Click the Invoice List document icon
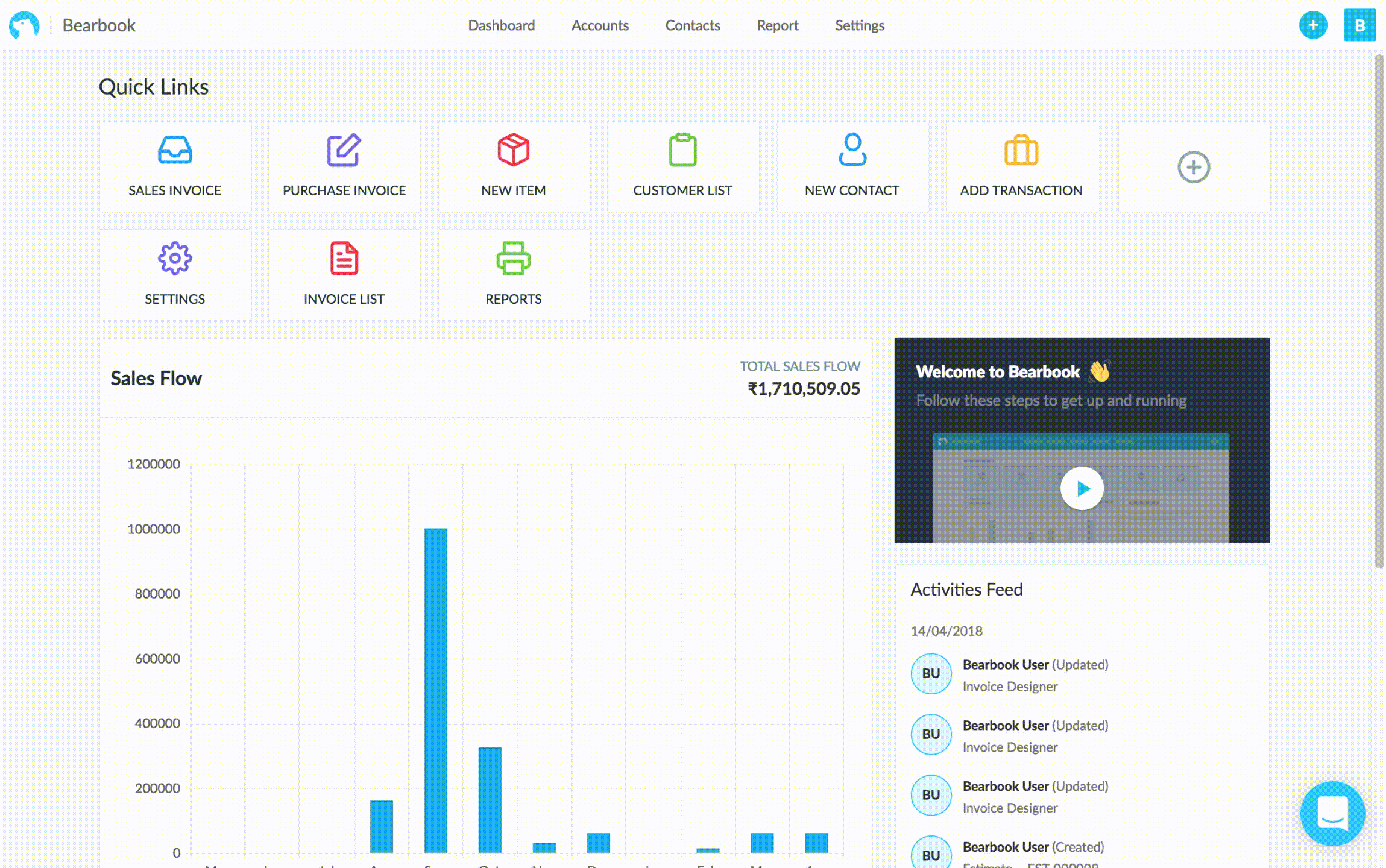This screenshot has height=868, width=1386. (x=344, y=259)
